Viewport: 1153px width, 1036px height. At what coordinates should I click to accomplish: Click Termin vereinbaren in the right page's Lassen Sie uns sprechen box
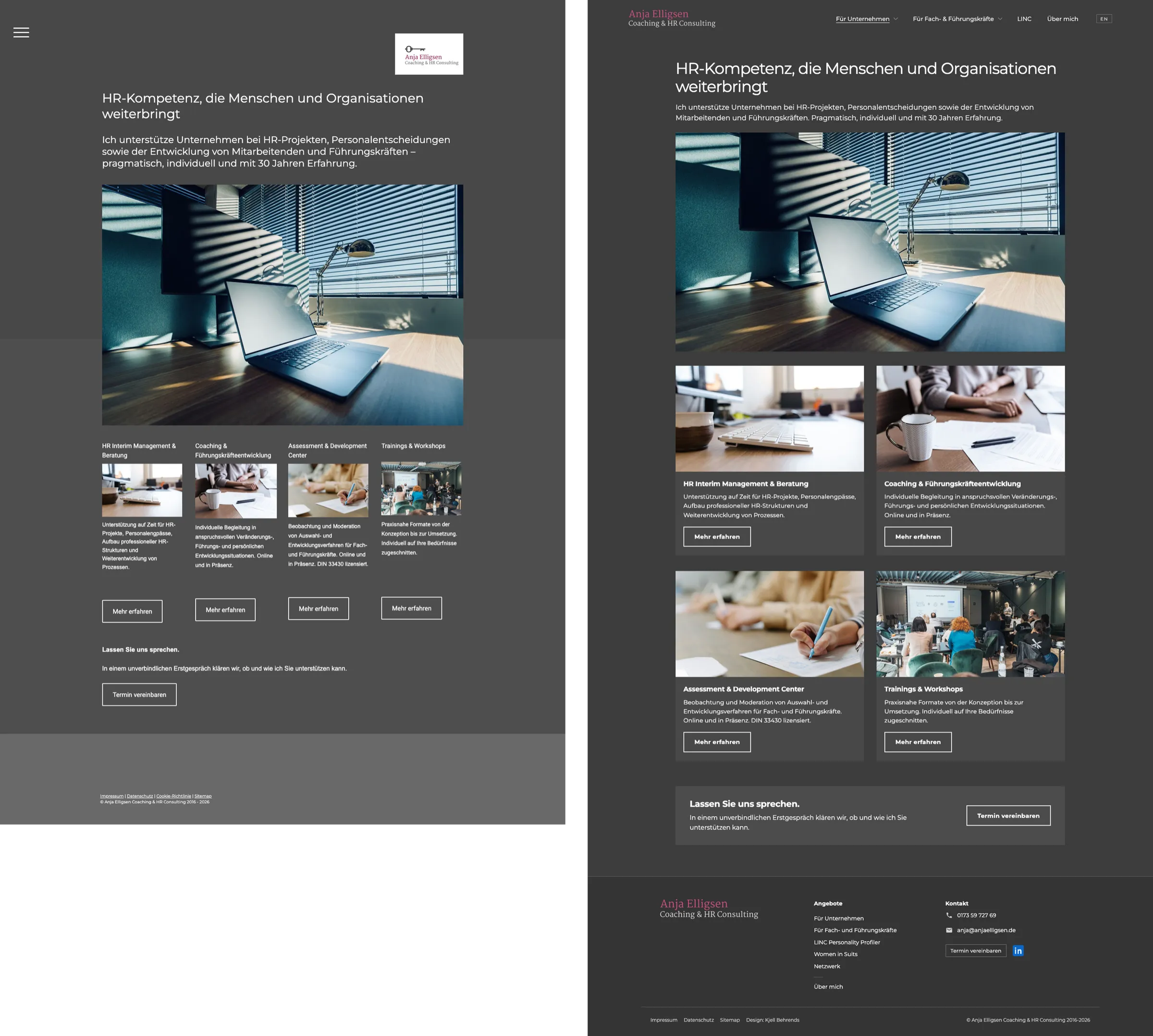pos(1008,816)
